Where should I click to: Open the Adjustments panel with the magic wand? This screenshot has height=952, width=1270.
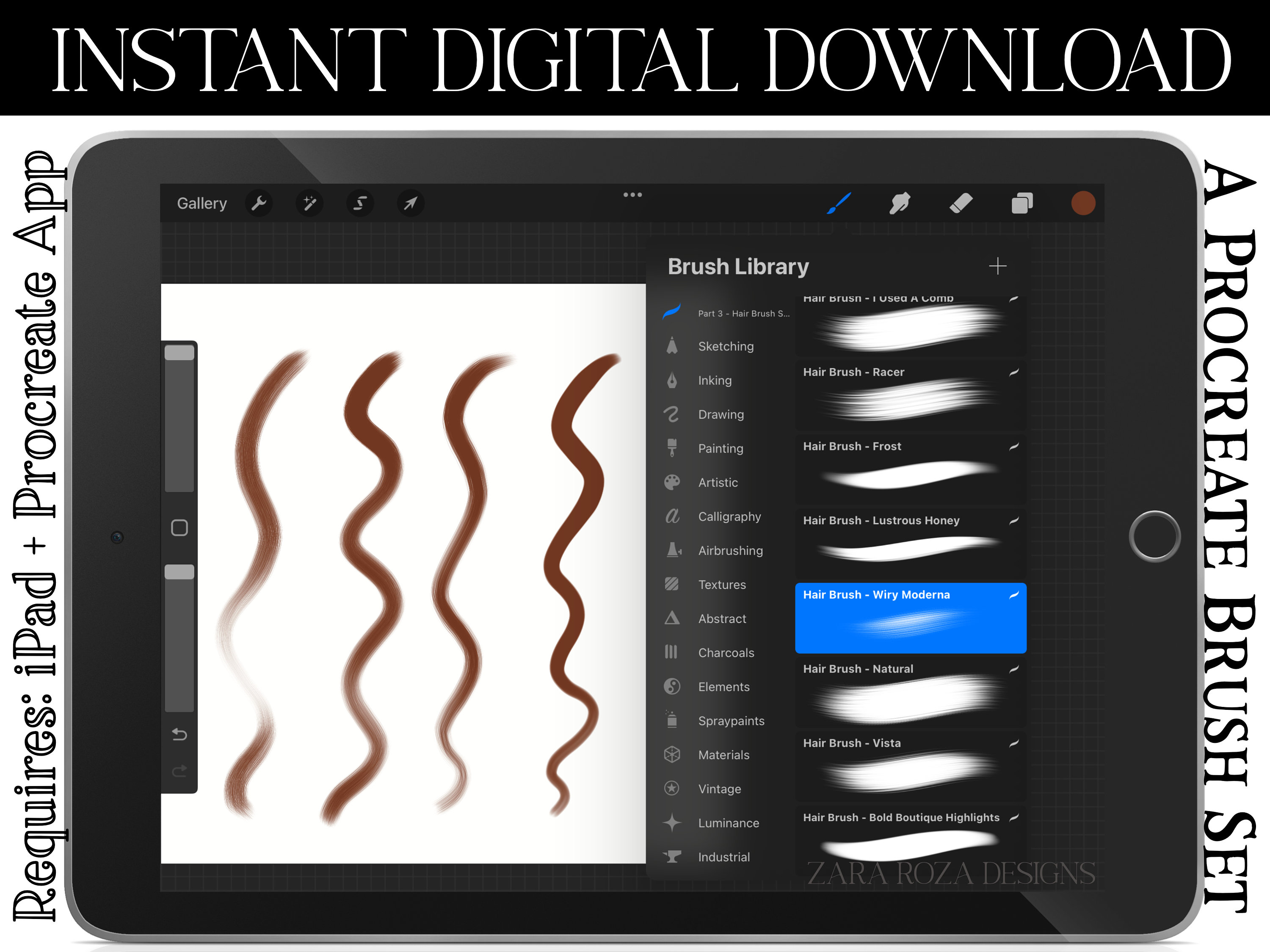pyautogui.click(x=310, y=204)
